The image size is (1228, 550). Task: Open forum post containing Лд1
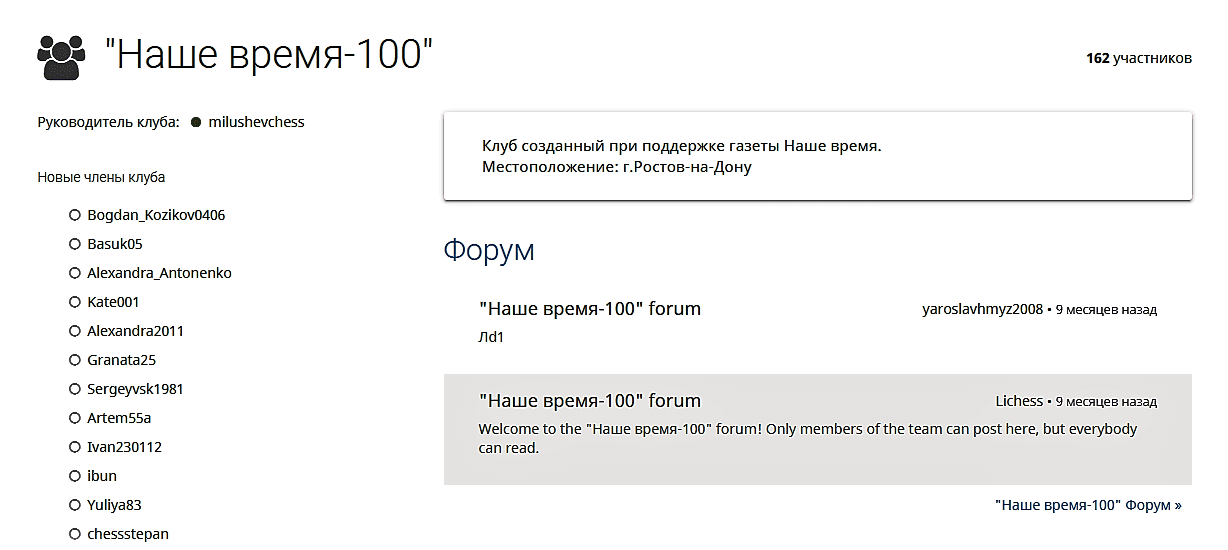click(590, 309)
